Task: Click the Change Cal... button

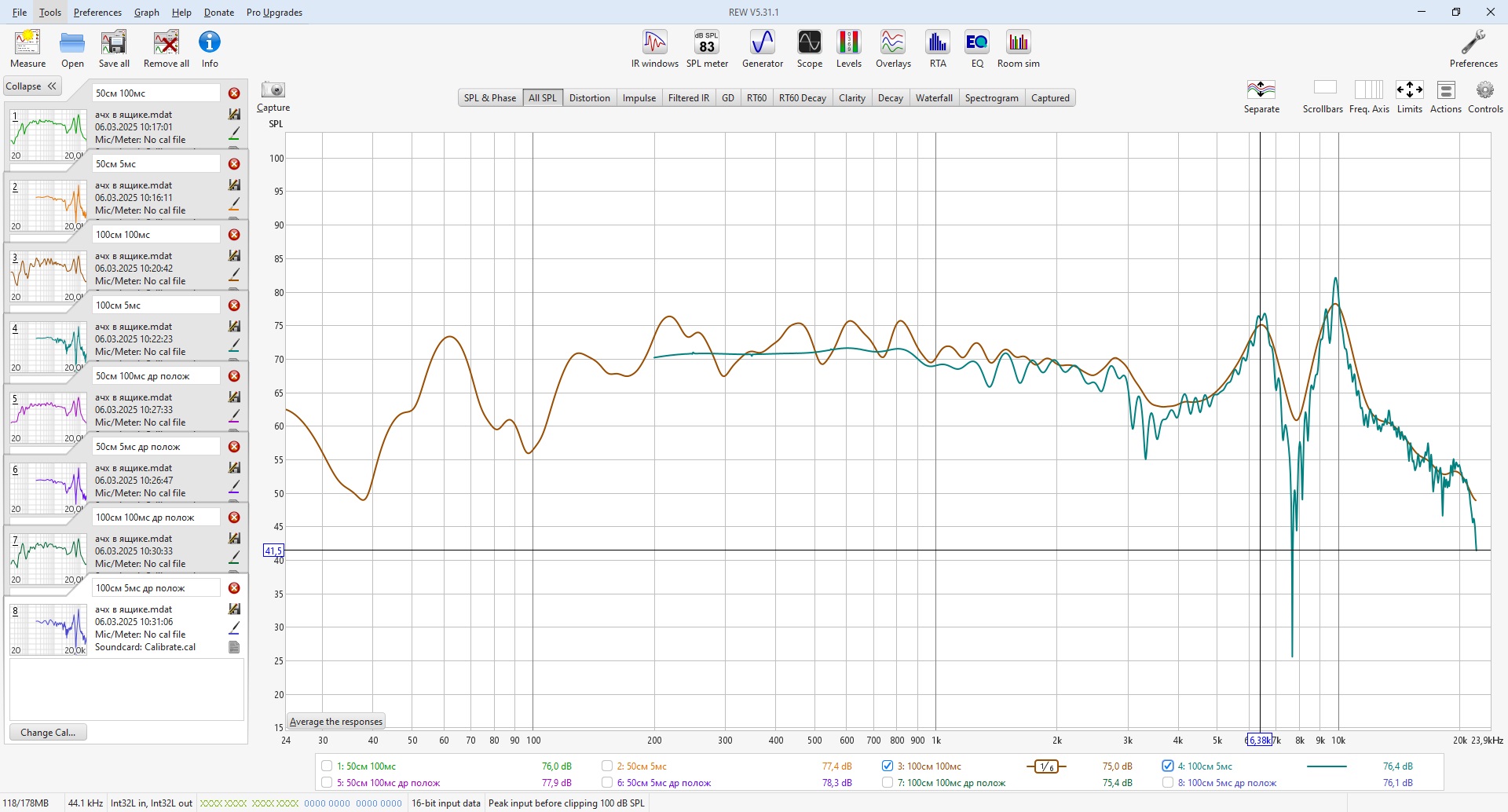Action: (48, 733)
